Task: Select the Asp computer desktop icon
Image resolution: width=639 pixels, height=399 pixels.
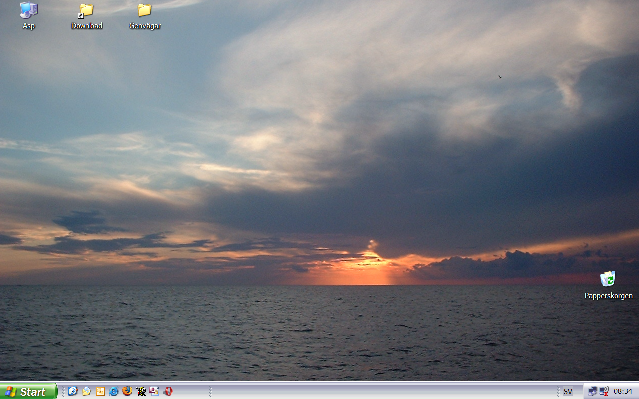Action: tap(29, 15)
